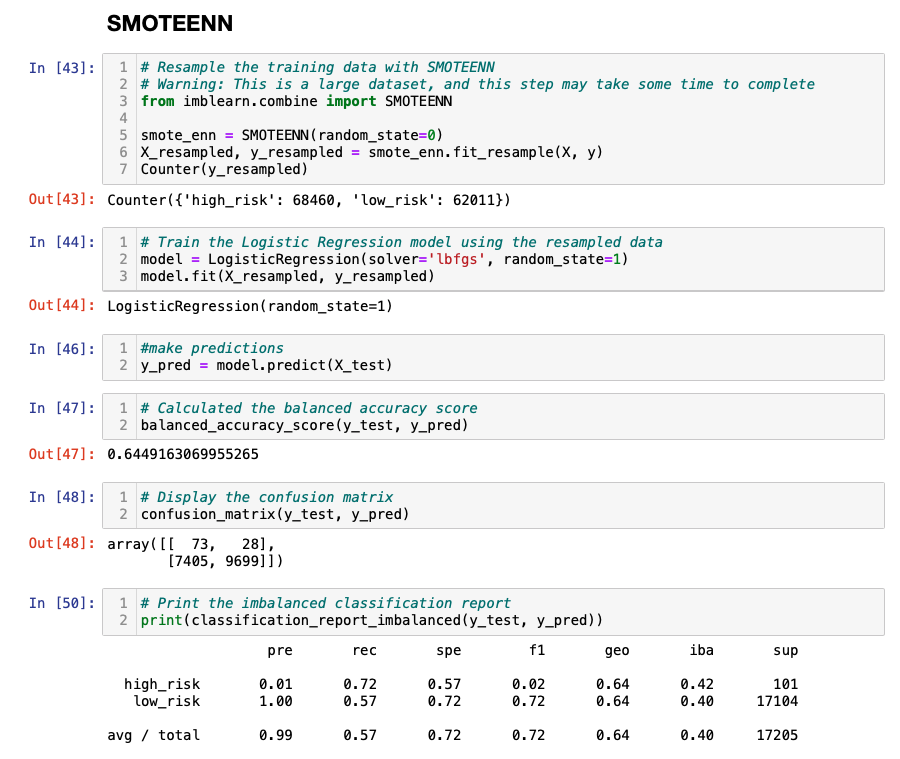
Task: Click the Counter(y_resampled) code line
Action: [x=224, y=169]
